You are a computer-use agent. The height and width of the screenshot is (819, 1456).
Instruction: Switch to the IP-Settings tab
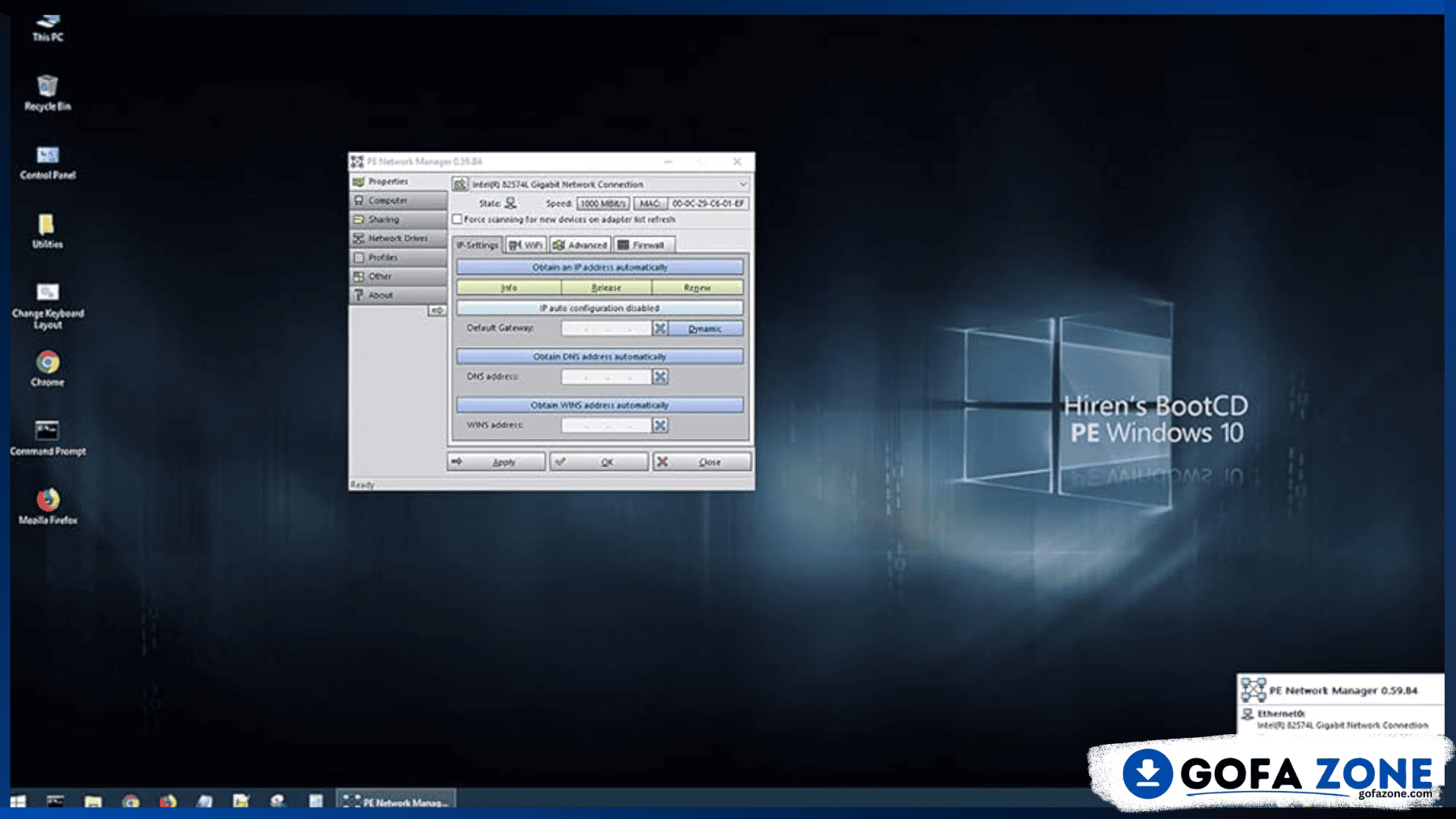pyautogui.click(x=478, y=245)
